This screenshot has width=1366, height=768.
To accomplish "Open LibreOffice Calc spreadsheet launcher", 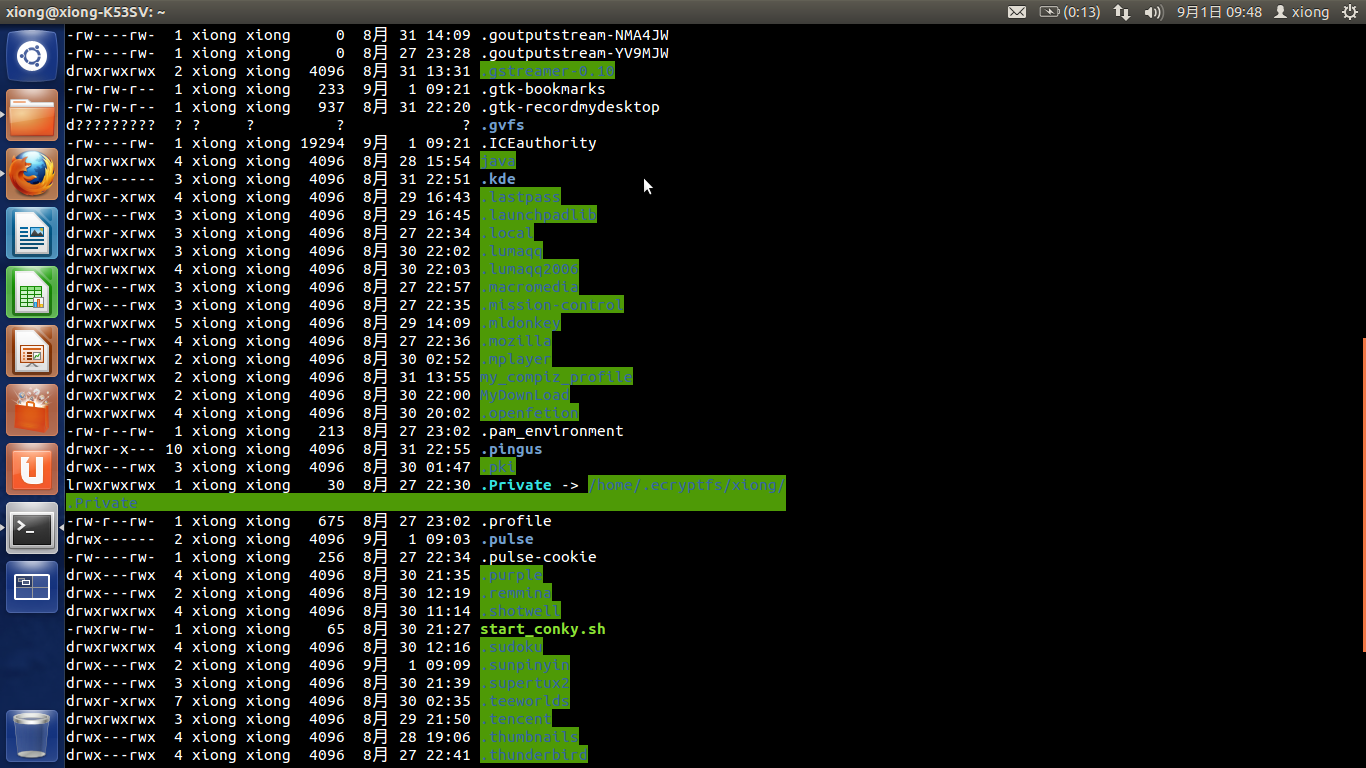I will (32, 292).
